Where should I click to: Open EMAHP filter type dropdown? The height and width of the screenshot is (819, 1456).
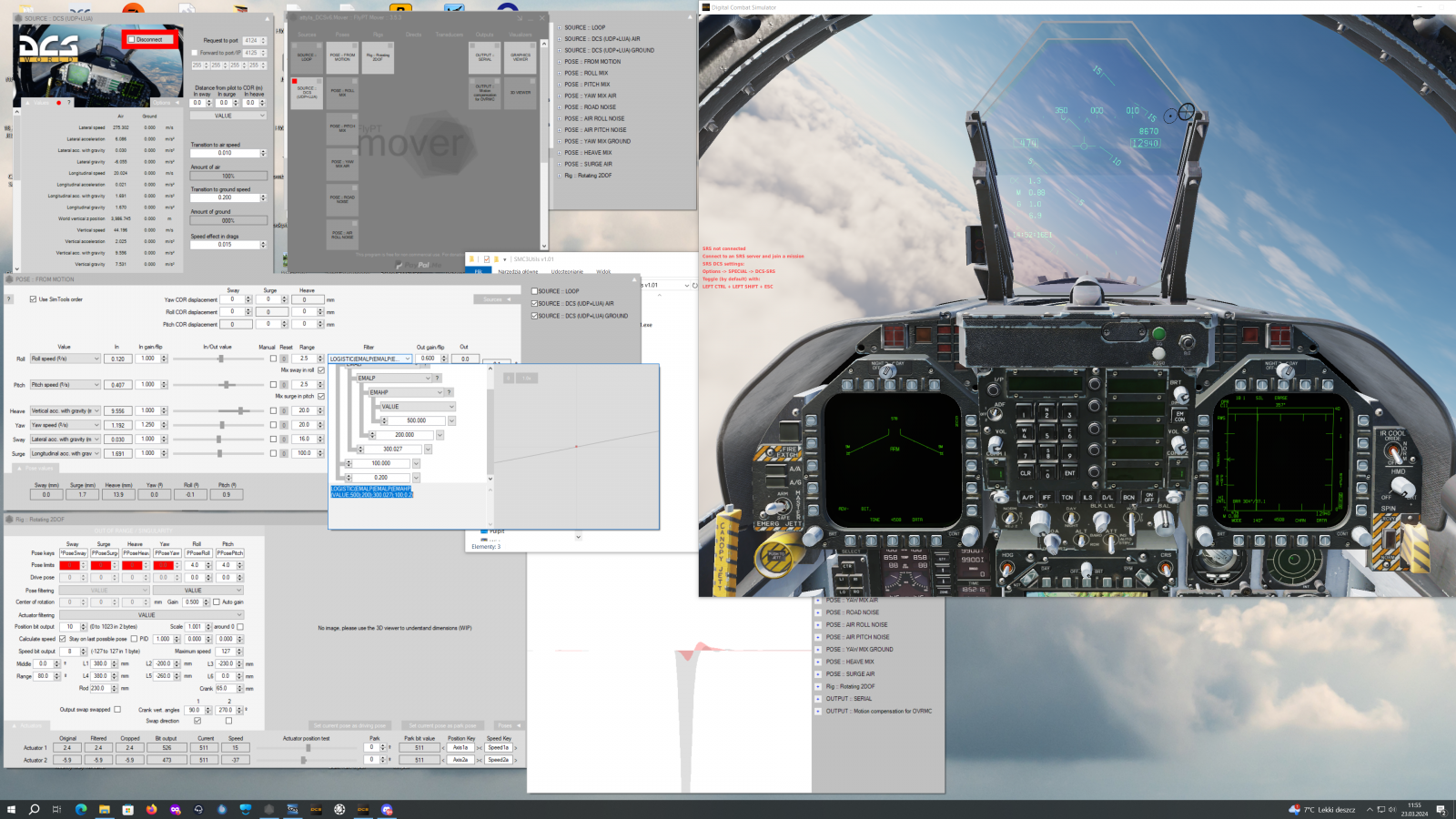[406, 392]
